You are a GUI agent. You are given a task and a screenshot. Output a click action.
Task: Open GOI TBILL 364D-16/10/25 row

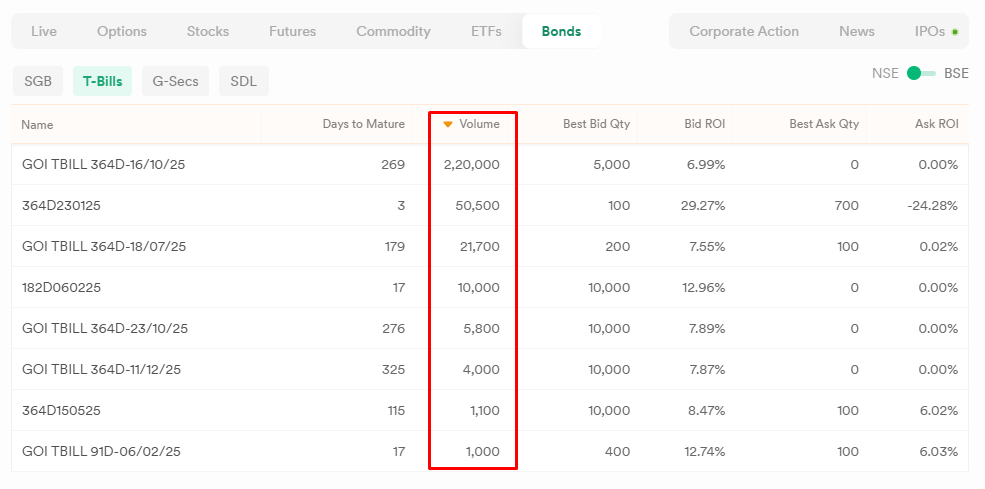[490, 165]
